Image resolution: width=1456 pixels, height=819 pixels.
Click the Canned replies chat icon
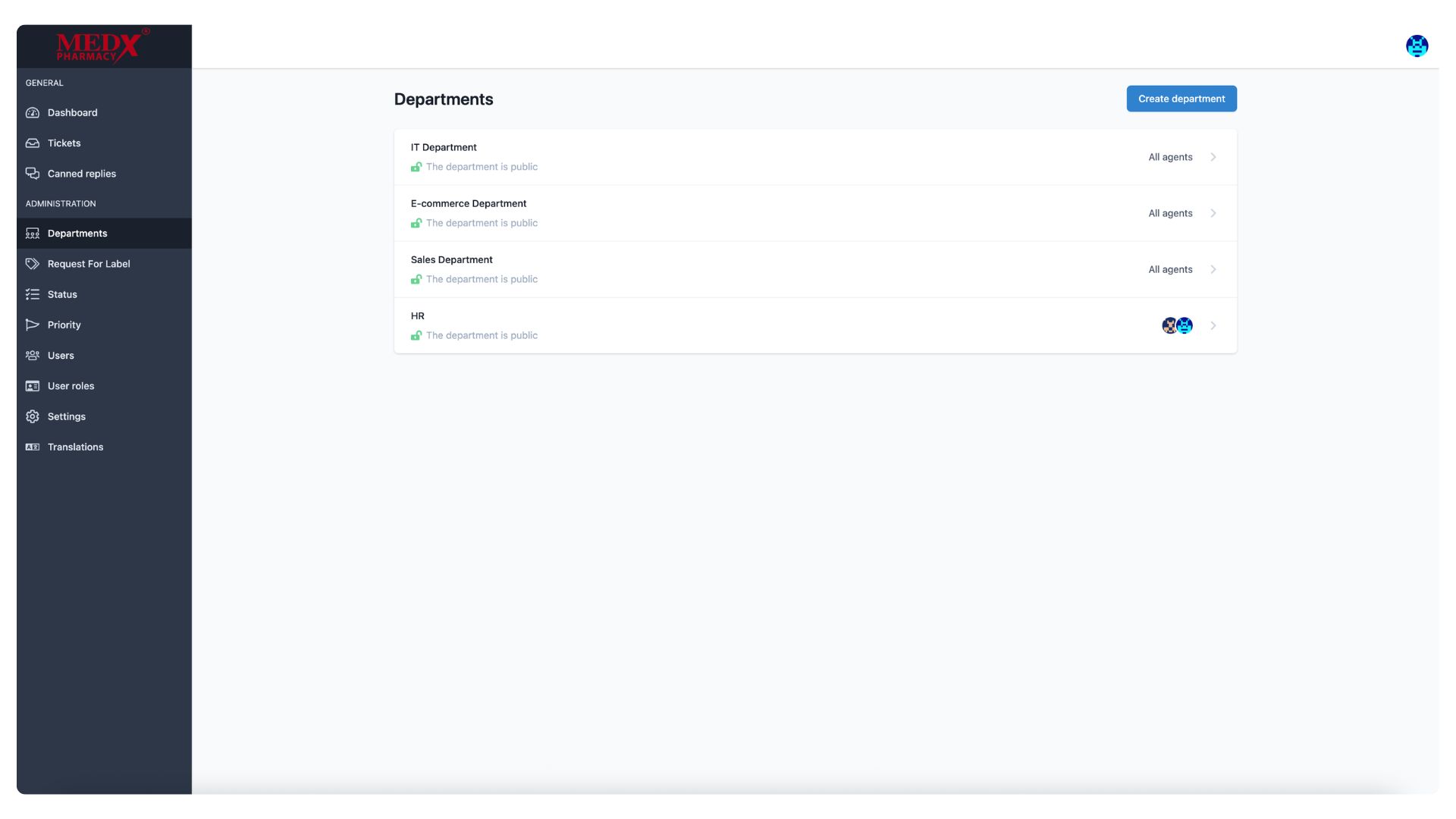pos(33,174)
